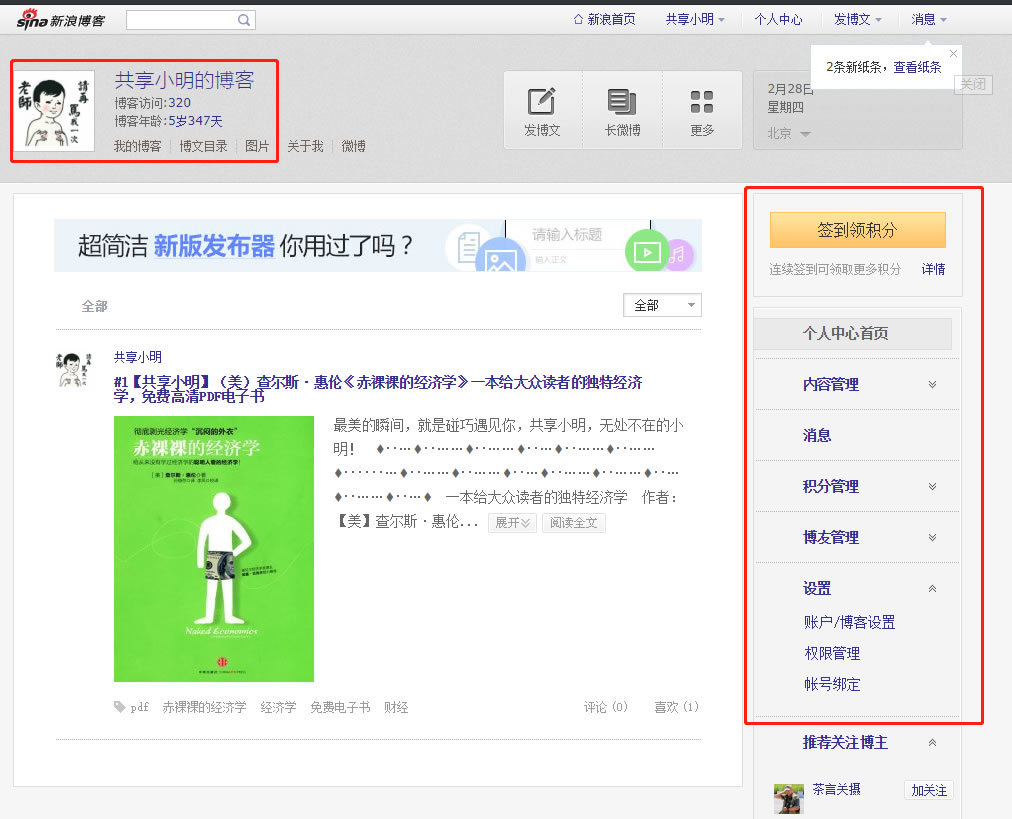Click author name 共享小明 above post
Screen dimensions: 1012x819
pos(137,357)
